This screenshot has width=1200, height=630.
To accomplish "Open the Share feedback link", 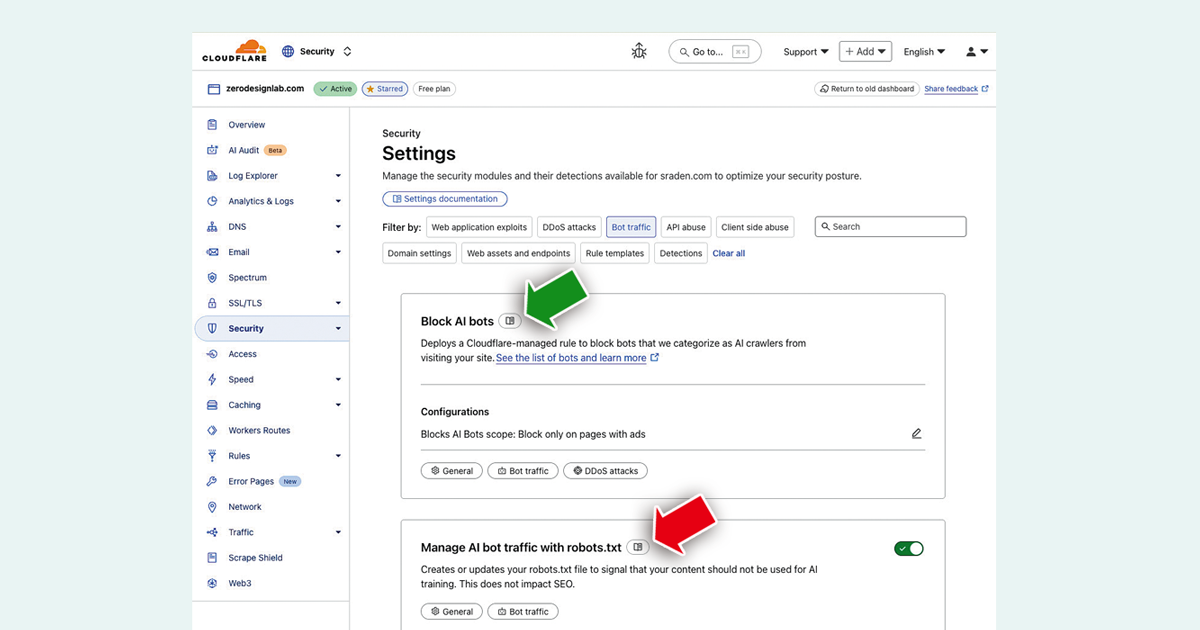I will tap(956, 89).
